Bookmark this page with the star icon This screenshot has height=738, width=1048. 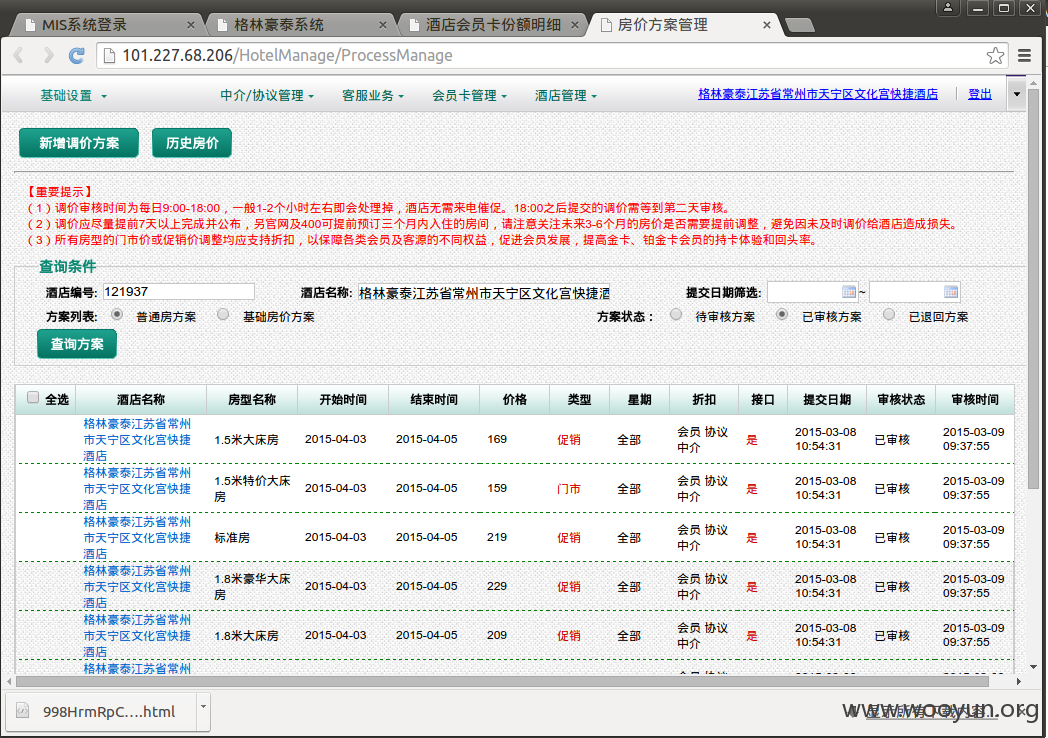click(995, 55)
